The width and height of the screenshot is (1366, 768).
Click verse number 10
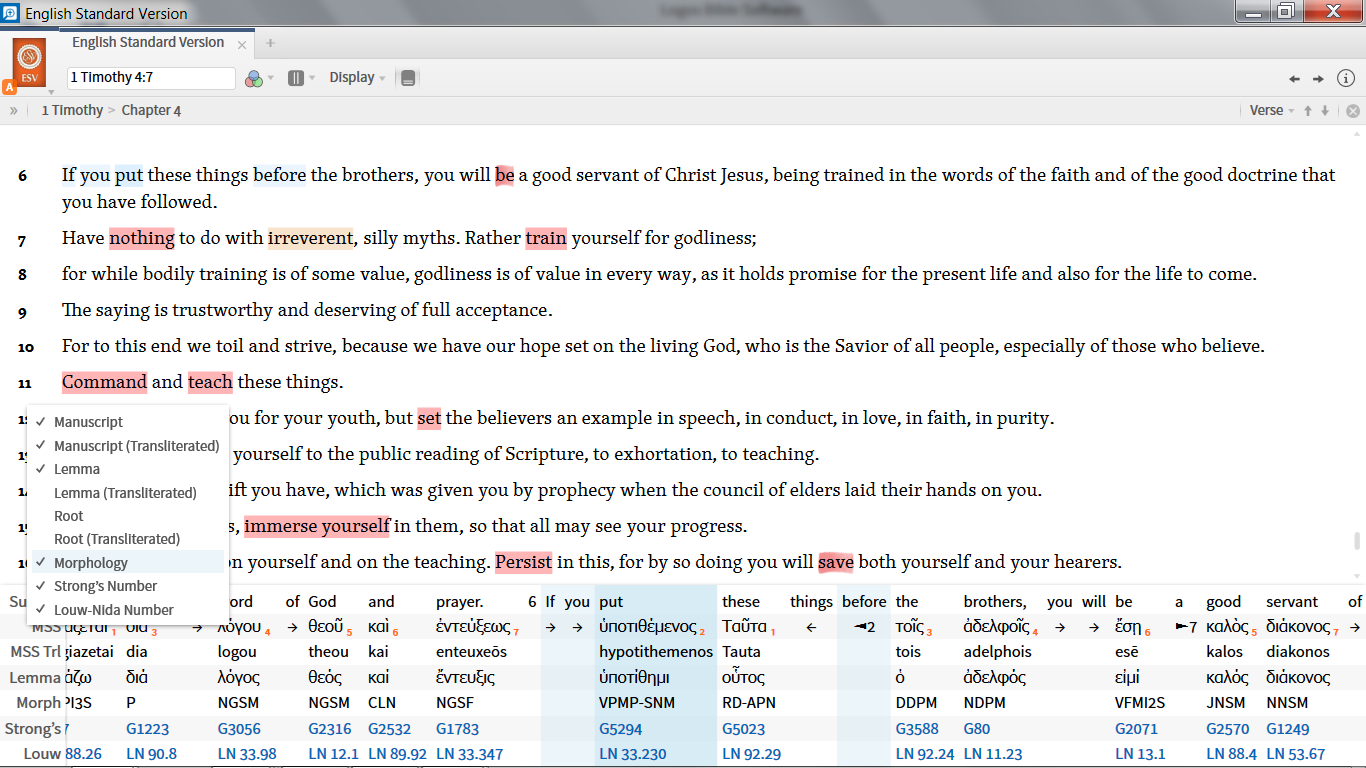[x=26, y=347]
